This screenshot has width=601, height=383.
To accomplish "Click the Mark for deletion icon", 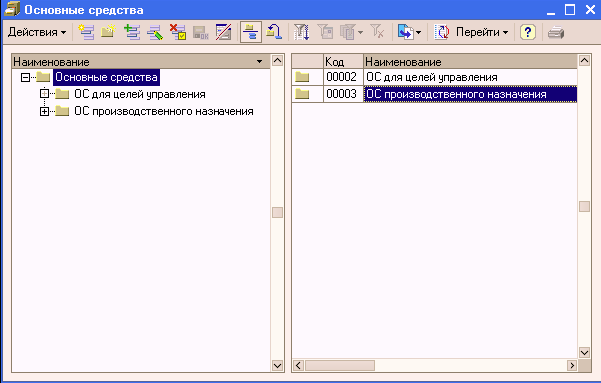I will 178,32.
